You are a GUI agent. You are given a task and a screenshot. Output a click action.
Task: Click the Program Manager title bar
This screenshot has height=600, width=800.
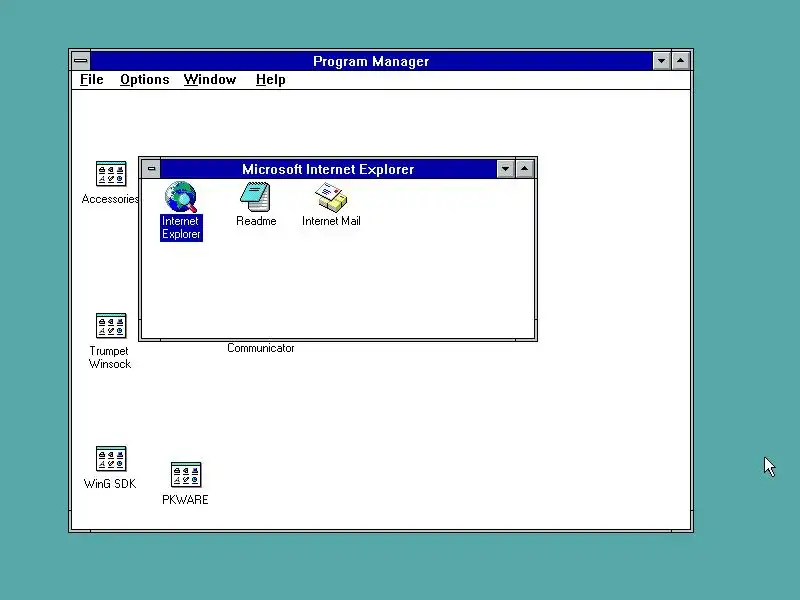(x=371, y=61)
